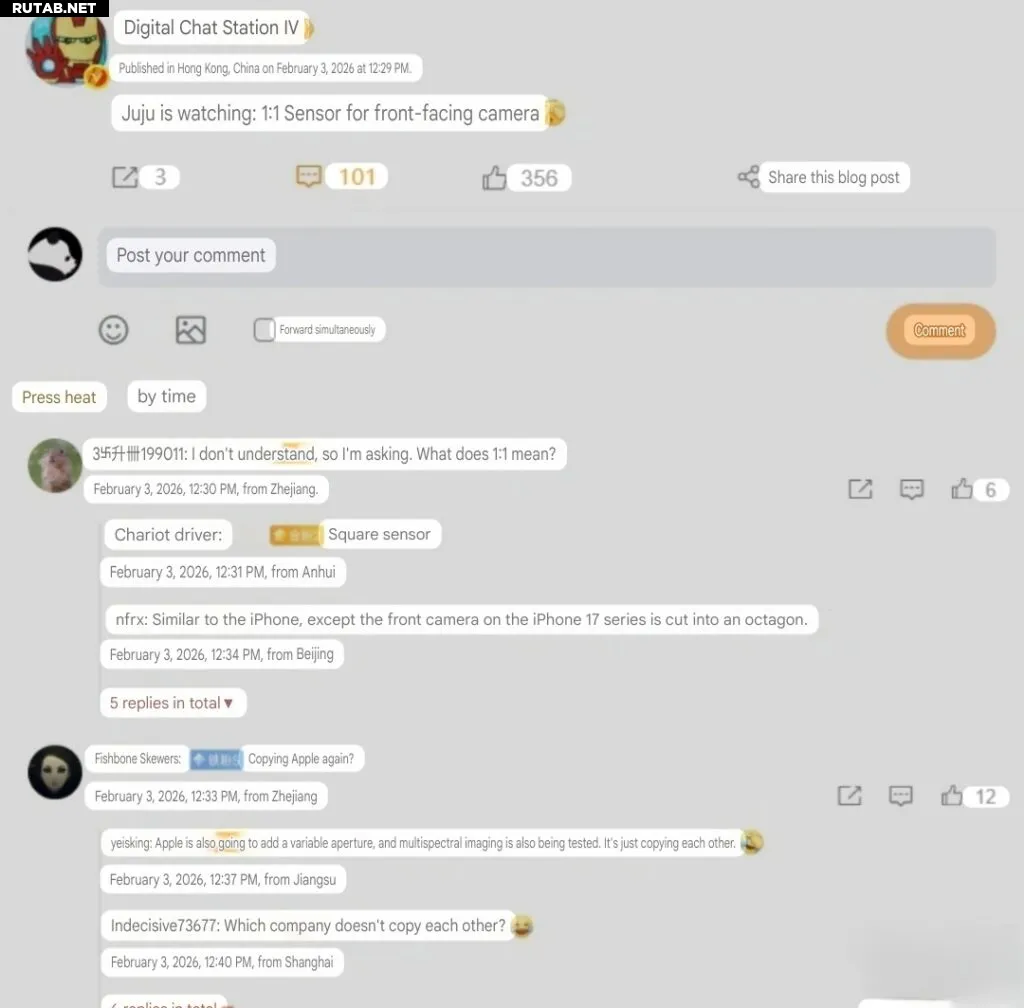
Task: Open the Fishbone Skewers commenter avatar
Action: click(55, 772)
